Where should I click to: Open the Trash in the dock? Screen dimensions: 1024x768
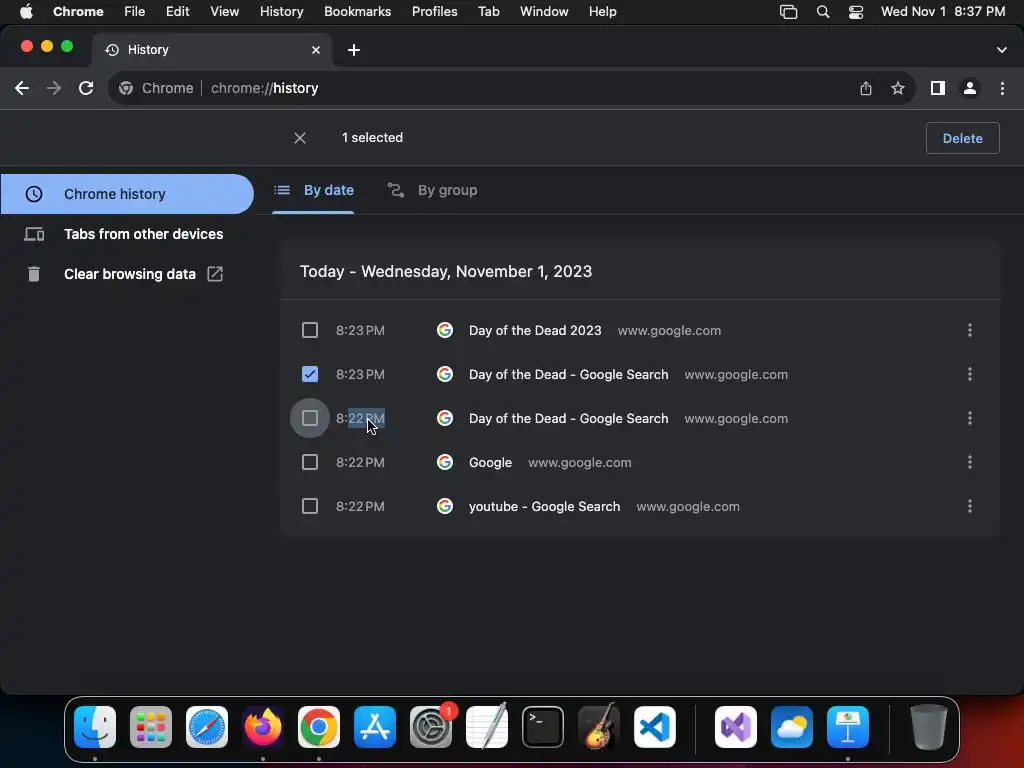pos(929,727)
